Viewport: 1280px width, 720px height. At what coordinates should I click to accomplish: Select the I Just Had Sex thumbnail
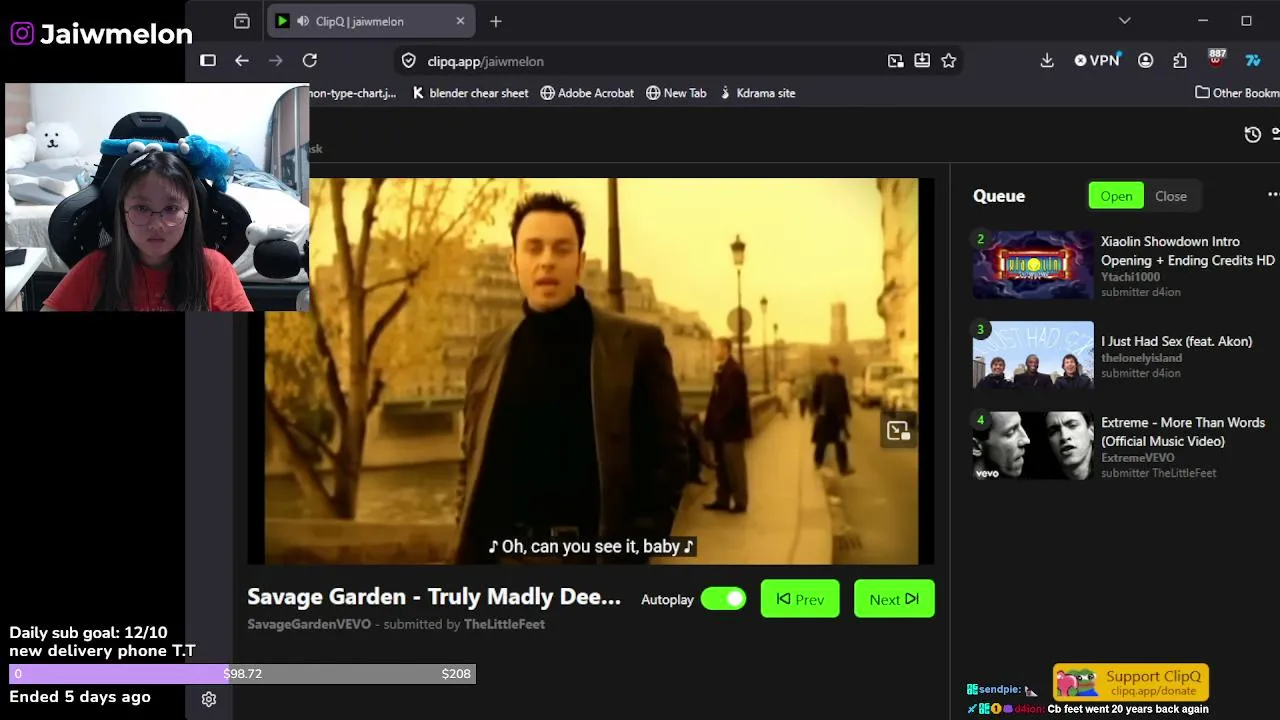coord(1033,355)
